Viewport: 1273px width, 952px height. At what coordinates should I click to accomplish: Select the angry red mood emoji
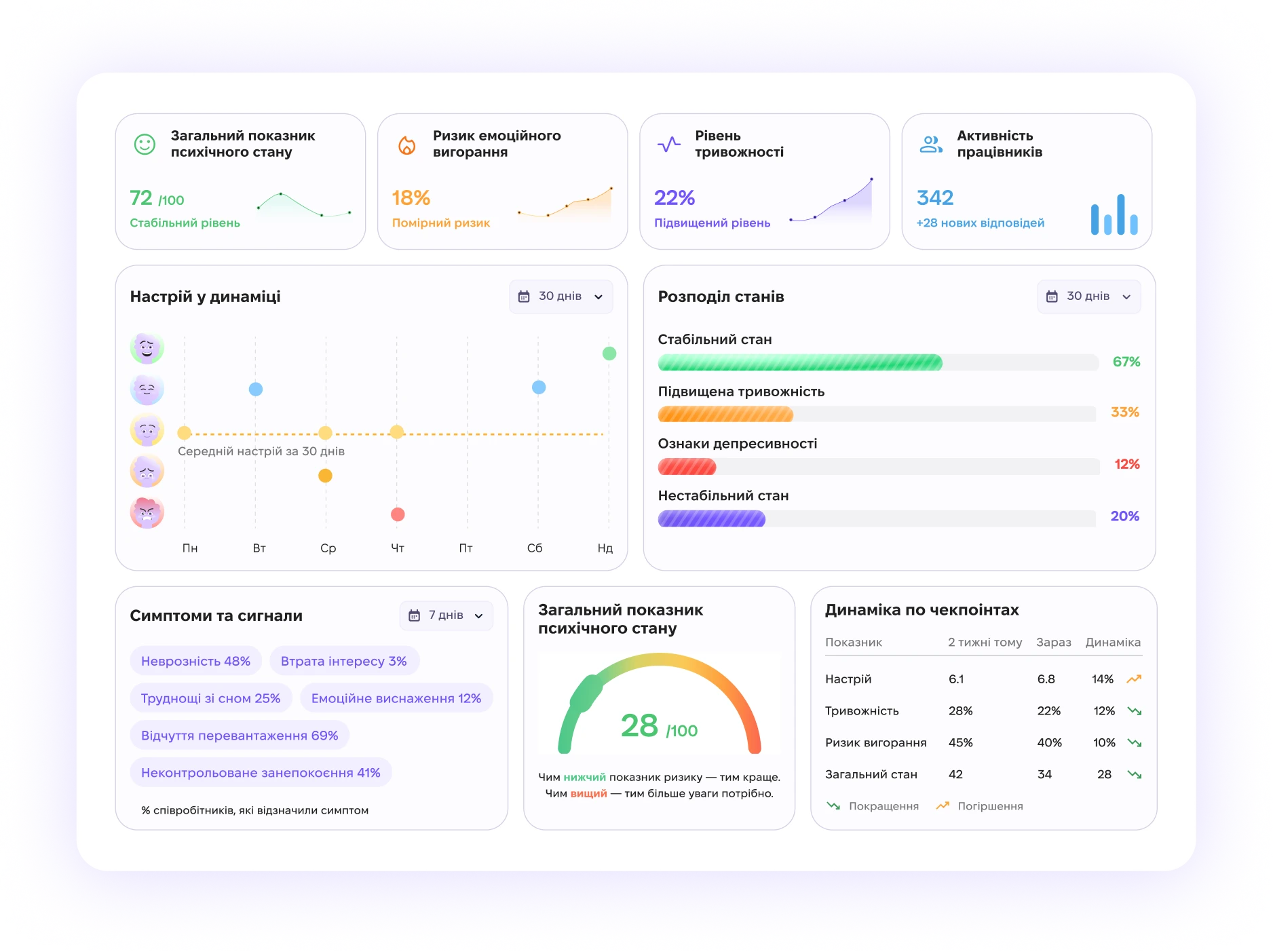[147, 512]
